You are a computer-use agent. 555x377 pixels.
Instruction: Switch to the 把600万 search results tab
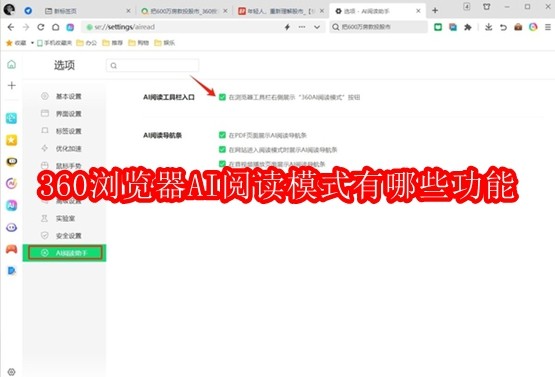(x=184, y=11)
